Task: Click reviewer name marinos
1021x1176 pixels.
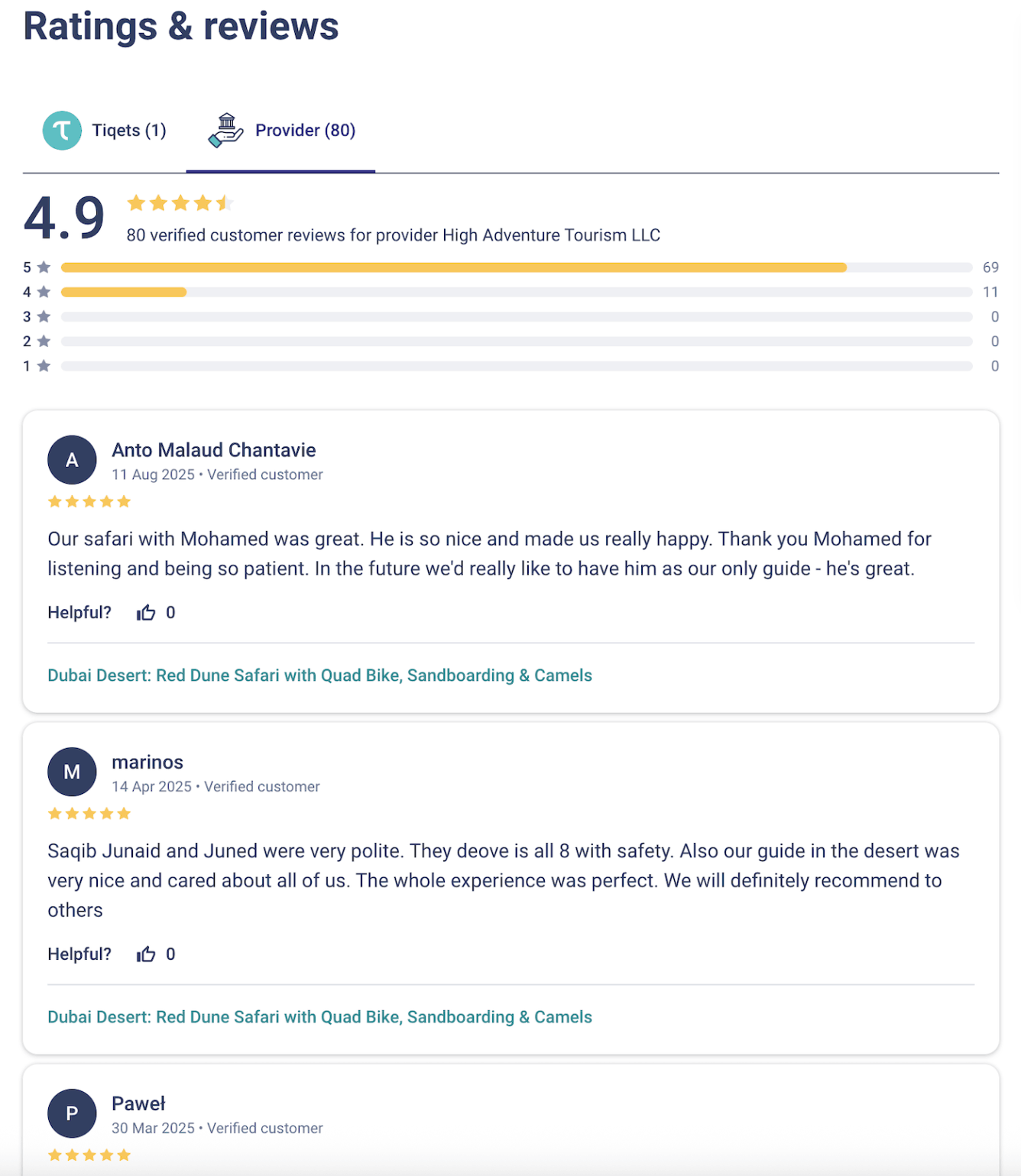Action: [147, 762]
